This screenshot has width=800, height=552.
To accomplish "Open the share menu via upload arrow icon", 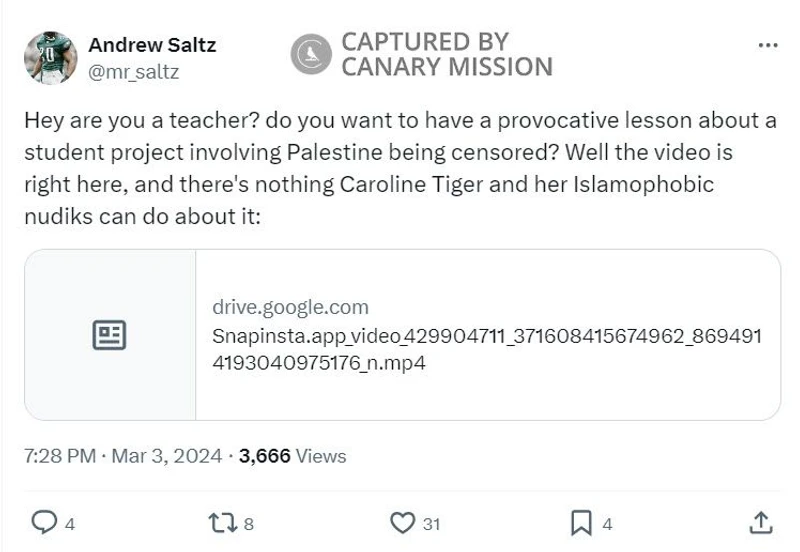I will (760, 522).
